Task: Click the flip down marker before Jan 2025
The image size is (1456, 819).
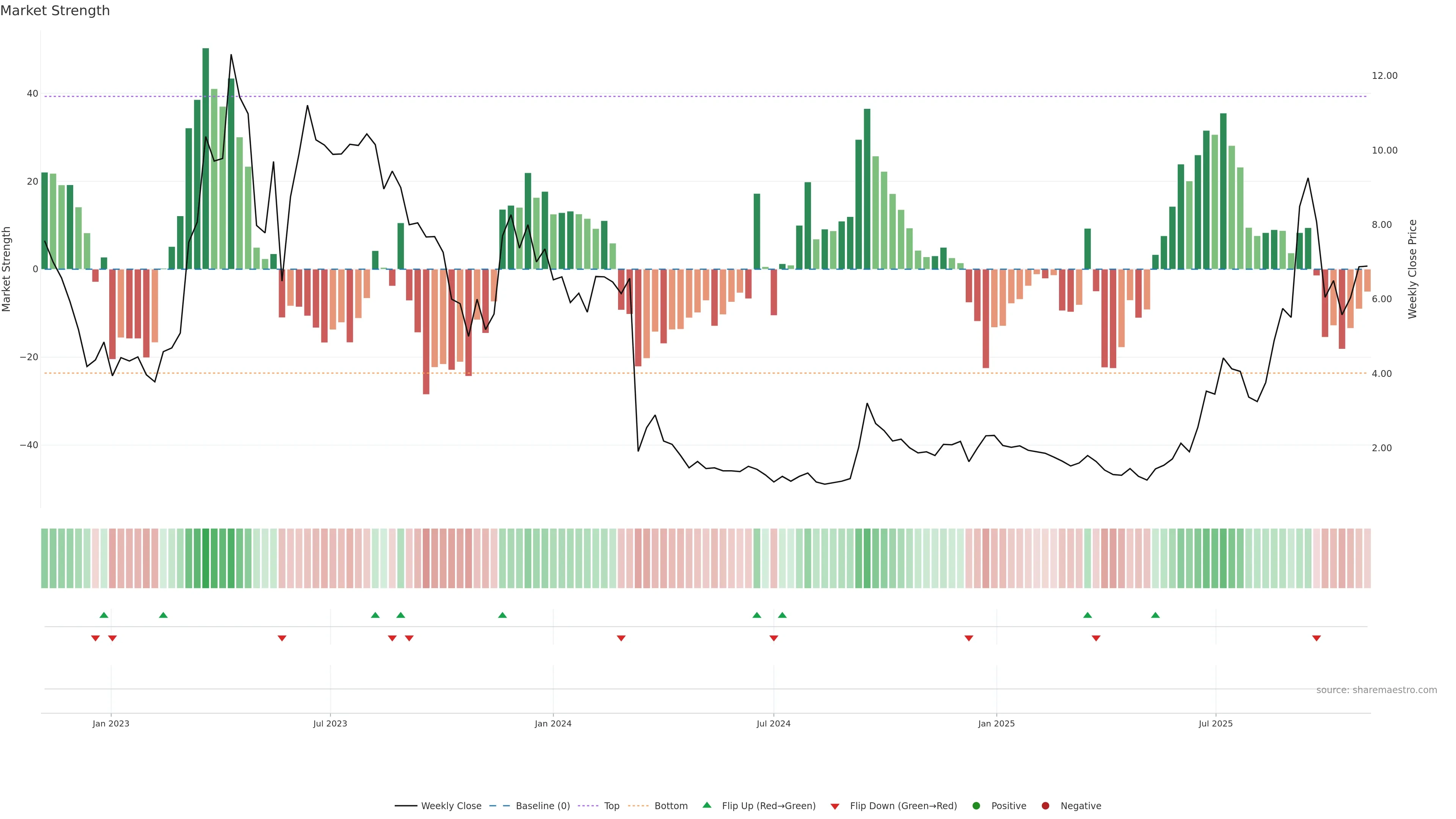Action: click(x=969, y=638)
